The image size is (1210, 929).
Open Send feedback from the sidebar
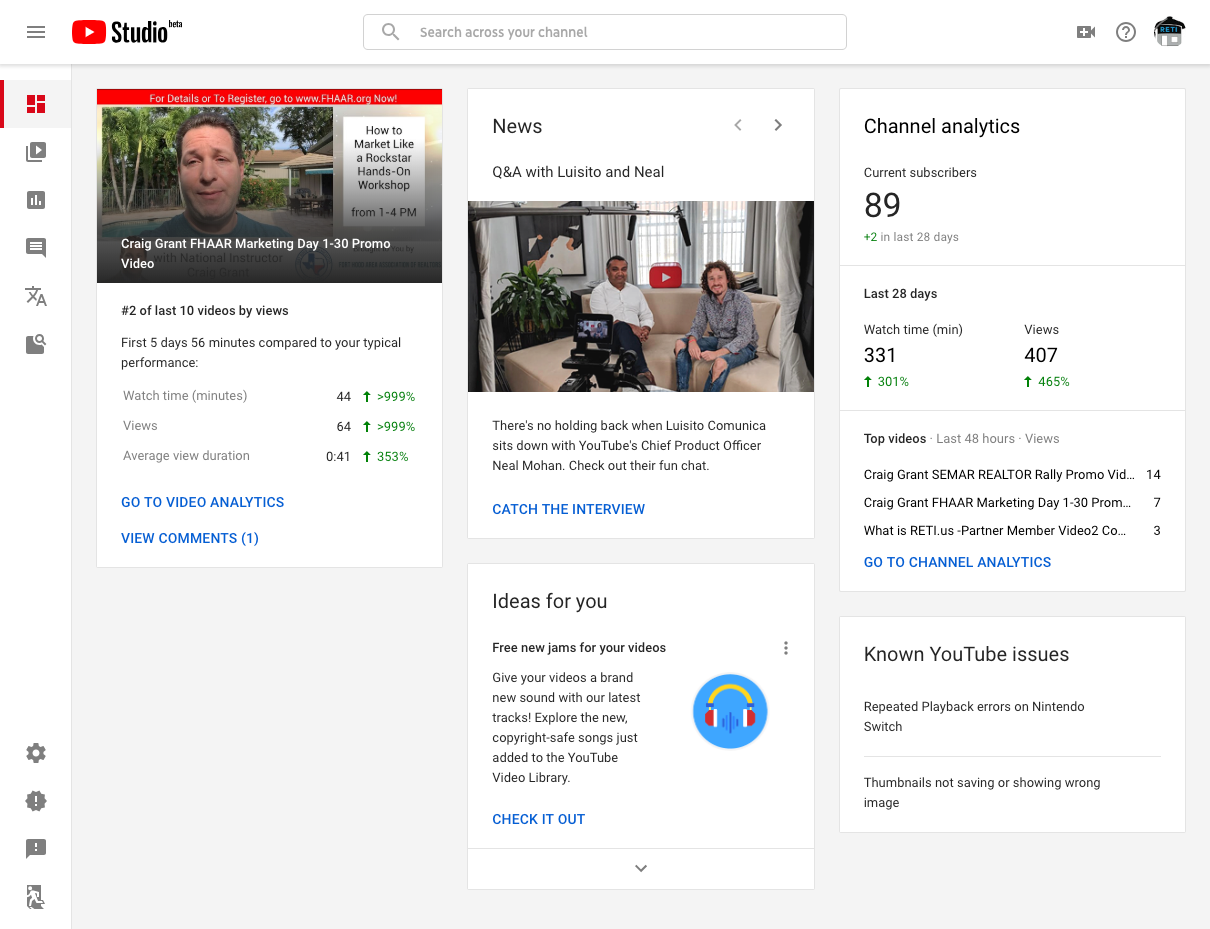[36, 849]
